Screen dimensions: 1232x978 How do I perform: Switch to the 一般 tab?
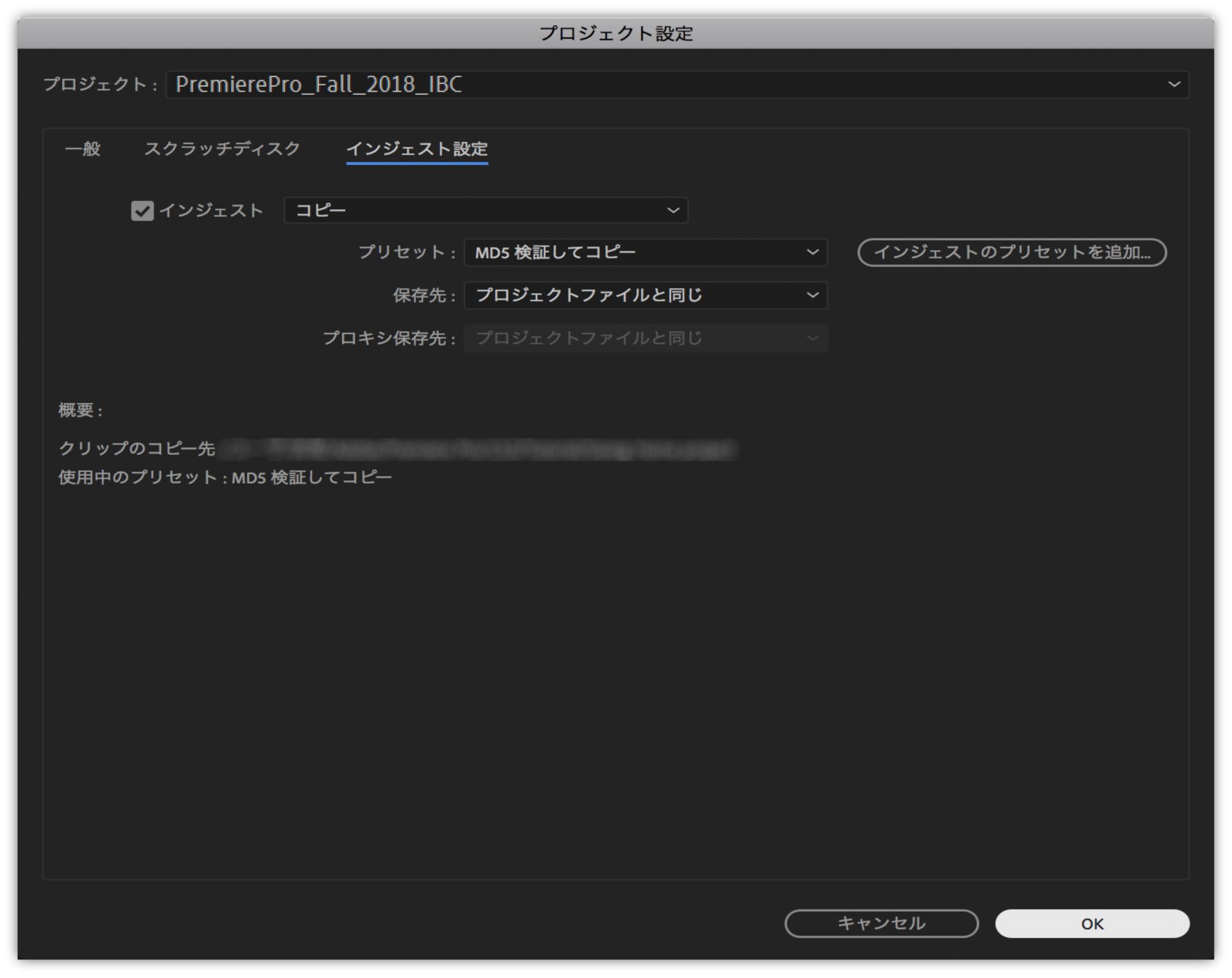[82, 150]
